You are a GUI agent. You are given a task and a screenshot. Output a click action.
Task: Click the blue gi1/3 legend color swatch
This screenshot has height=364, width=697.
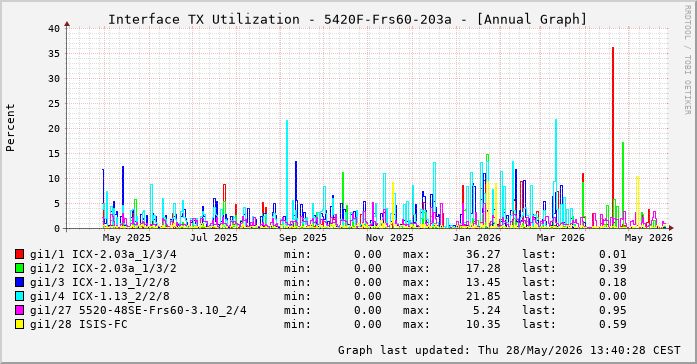tap(19, 282)
